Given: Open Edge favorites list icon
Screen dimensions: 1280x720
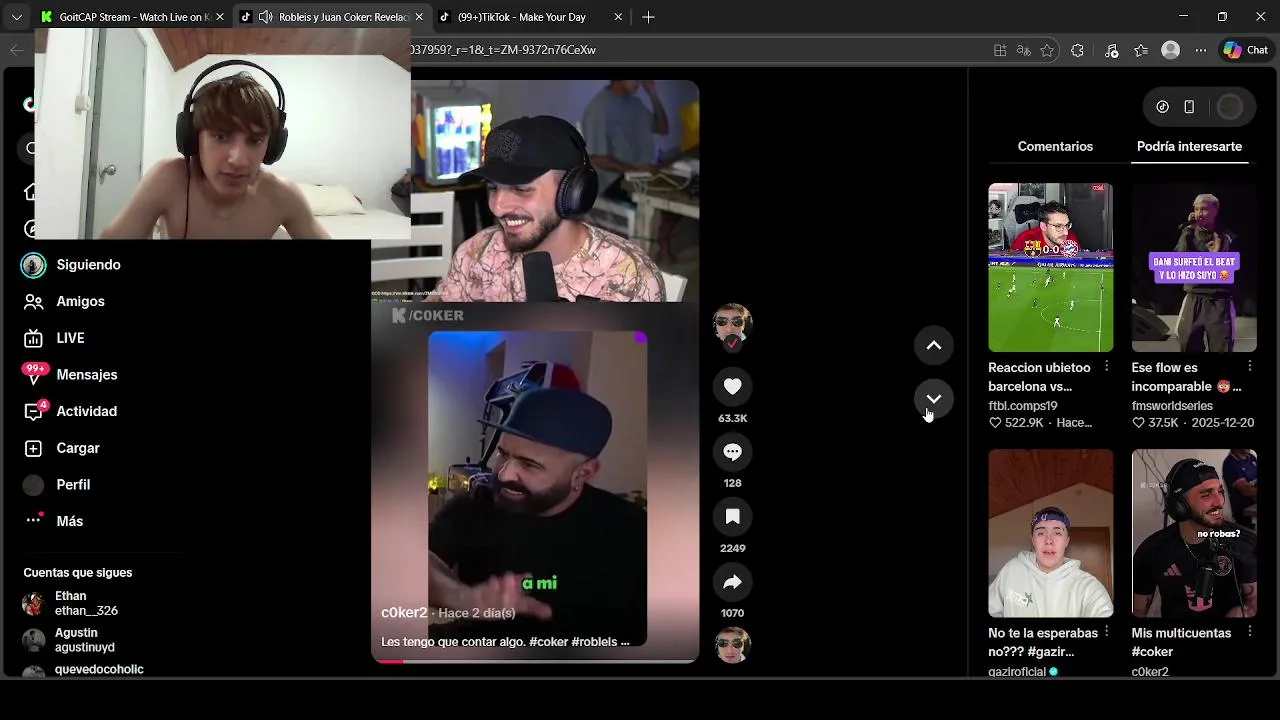Looking at the screenshot, I should click(x=1141, y=50).
